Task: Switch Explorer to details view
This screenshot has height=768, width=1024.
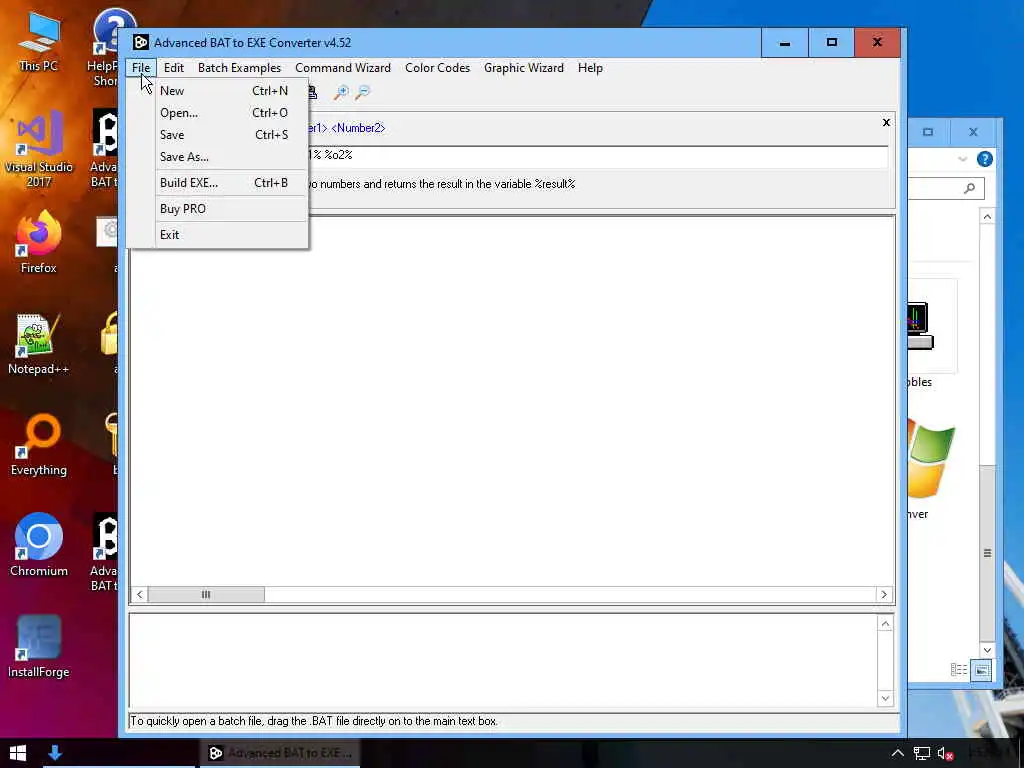Action: coord(959,669)
